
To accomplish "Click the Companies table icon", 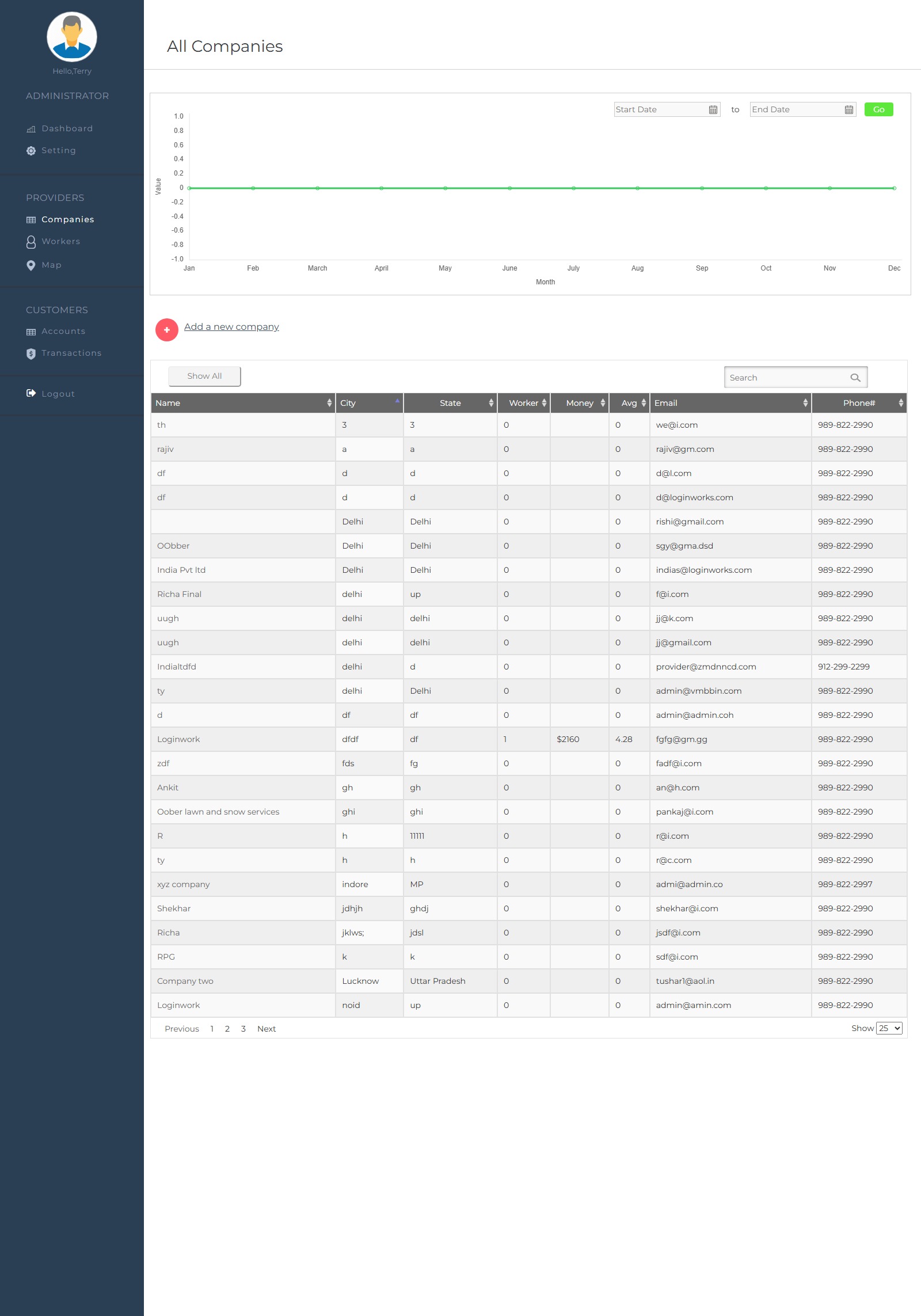I will 31,220.
